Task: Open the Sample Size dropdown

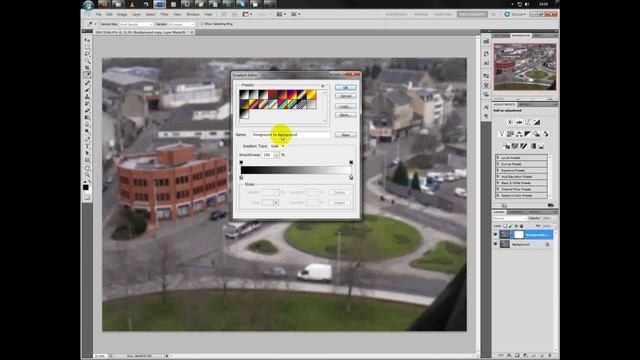Action: click(x=136, y=24)
